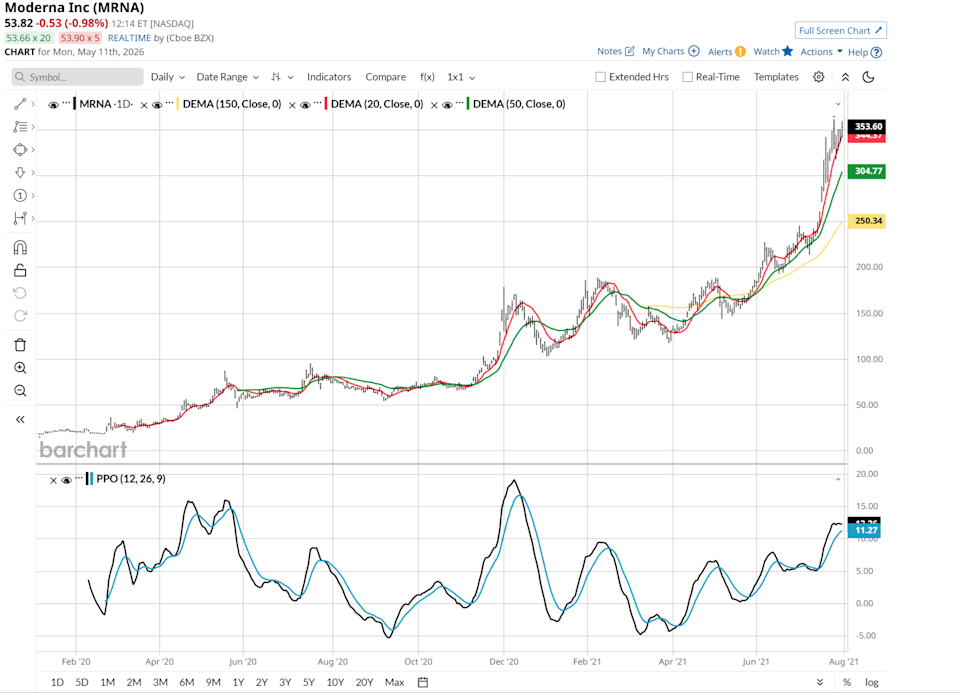This screenshot has width=960, height=693.
Task: Click the yellow DEMA 150 color bar
Action: [178, 104]
